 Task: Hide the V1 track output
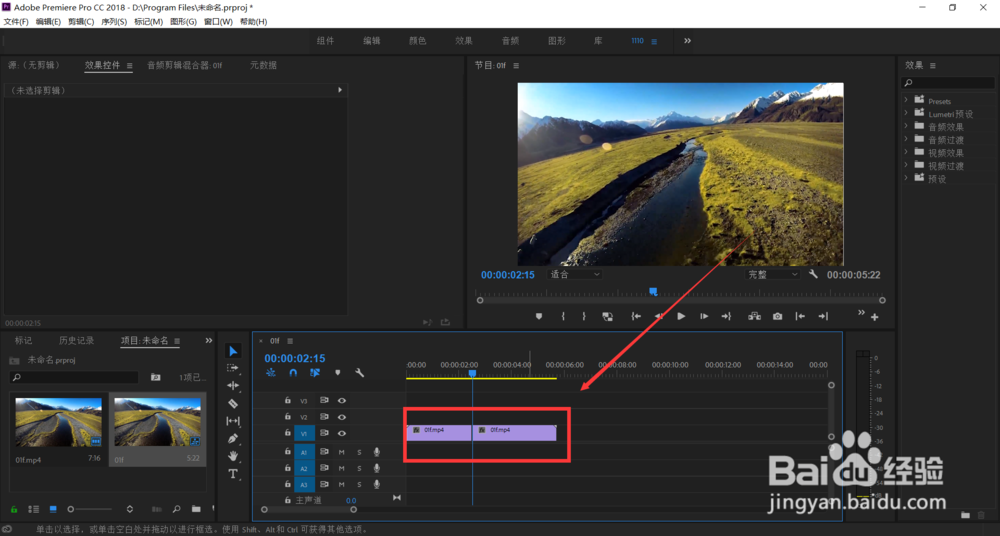coord(342,433)
